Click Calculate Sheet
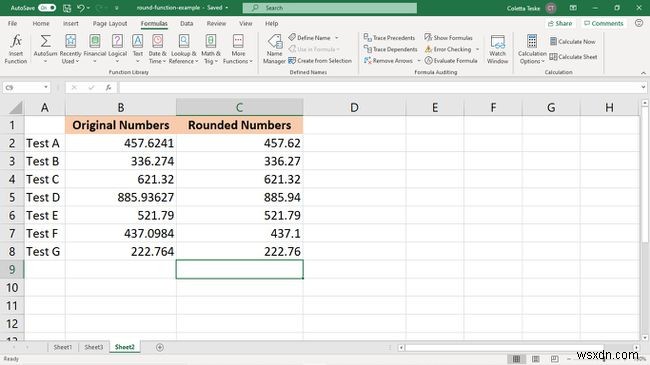This screenshot has width=650, height=365. coord(573,57)
